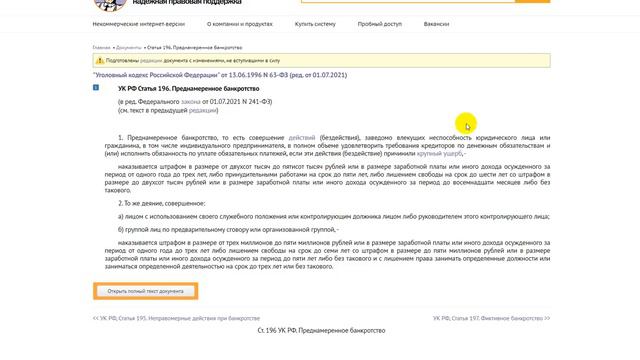Click the blue info icon beside article title
This screenshot has width=640, height=360.
[96, 87]
